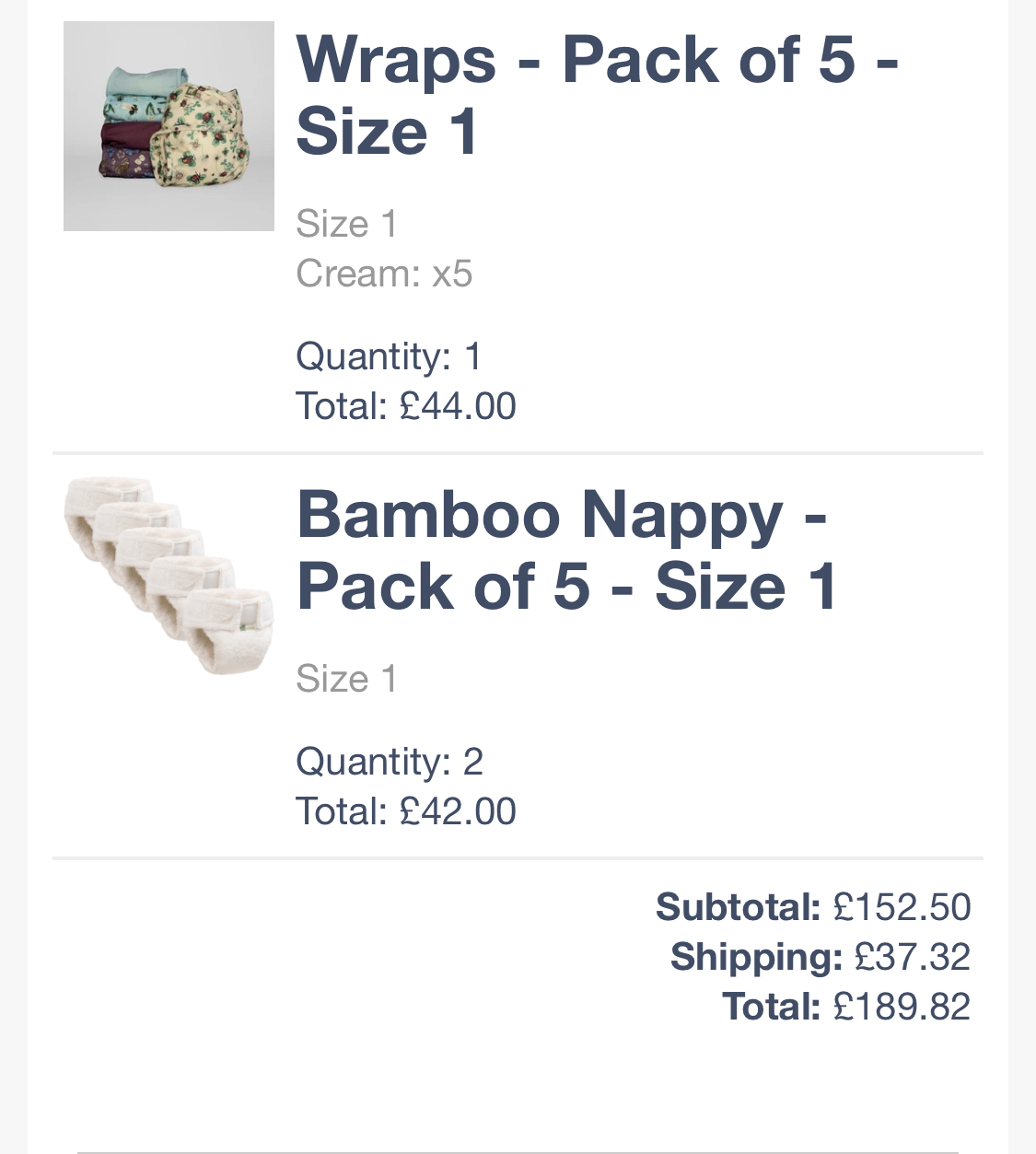
Task: Click the Shipping £37.32 amount
Action: 912,957
